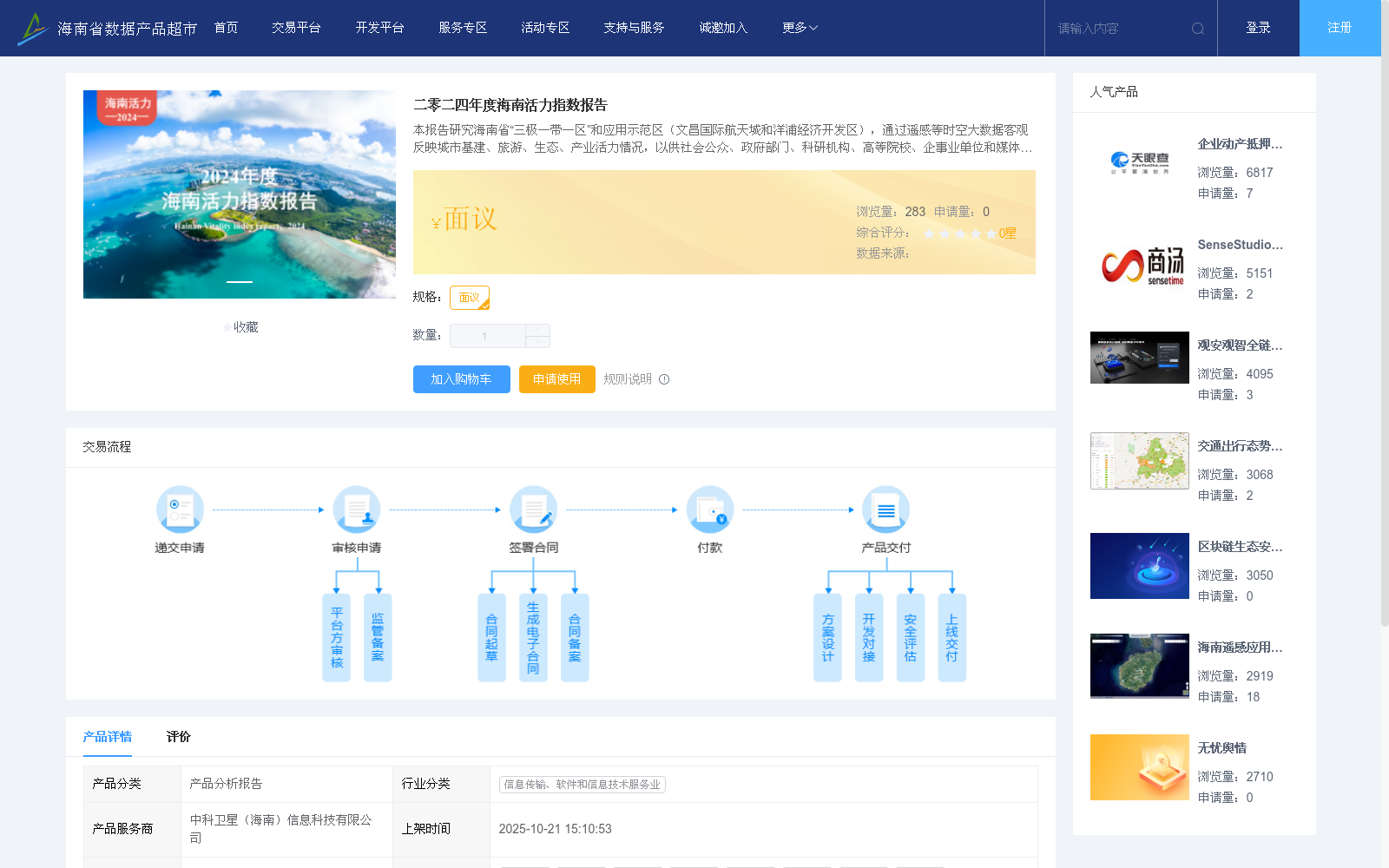Click the 方案设计 flow box
The width and height of the screenshot is (1389, 868).
tap(828, 638)
